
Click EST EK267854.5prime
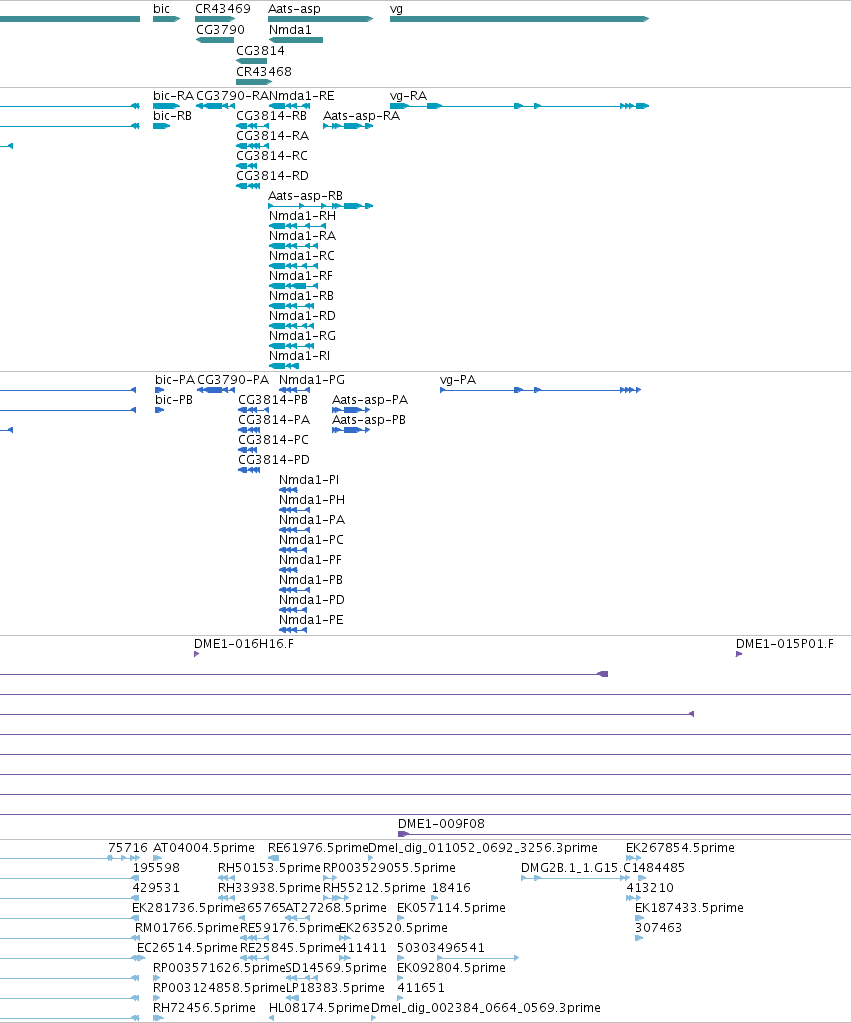(x=634, y=859)
